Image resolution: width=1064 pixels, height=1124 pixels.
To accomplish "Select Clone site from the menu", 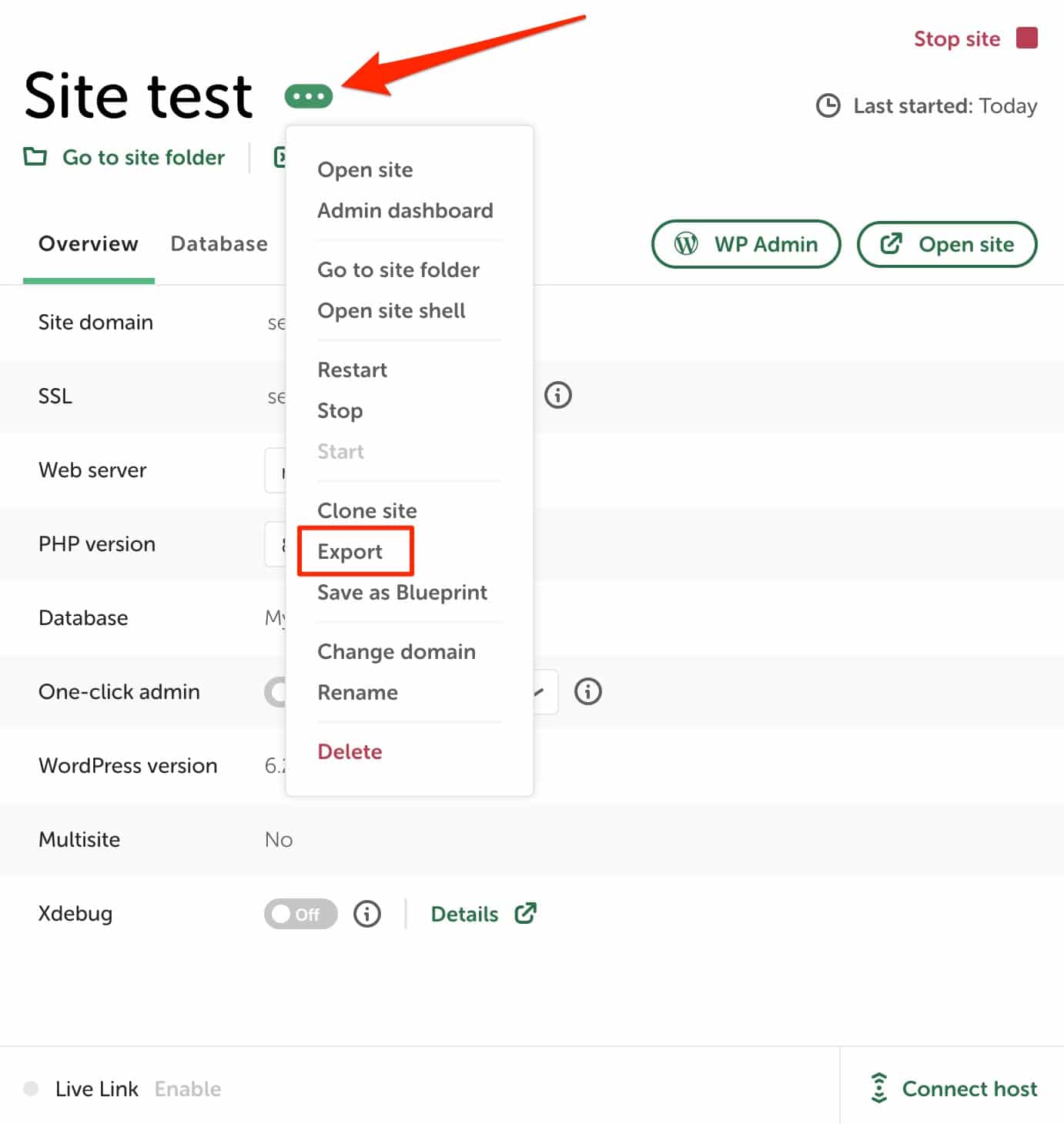I will 367,510.
